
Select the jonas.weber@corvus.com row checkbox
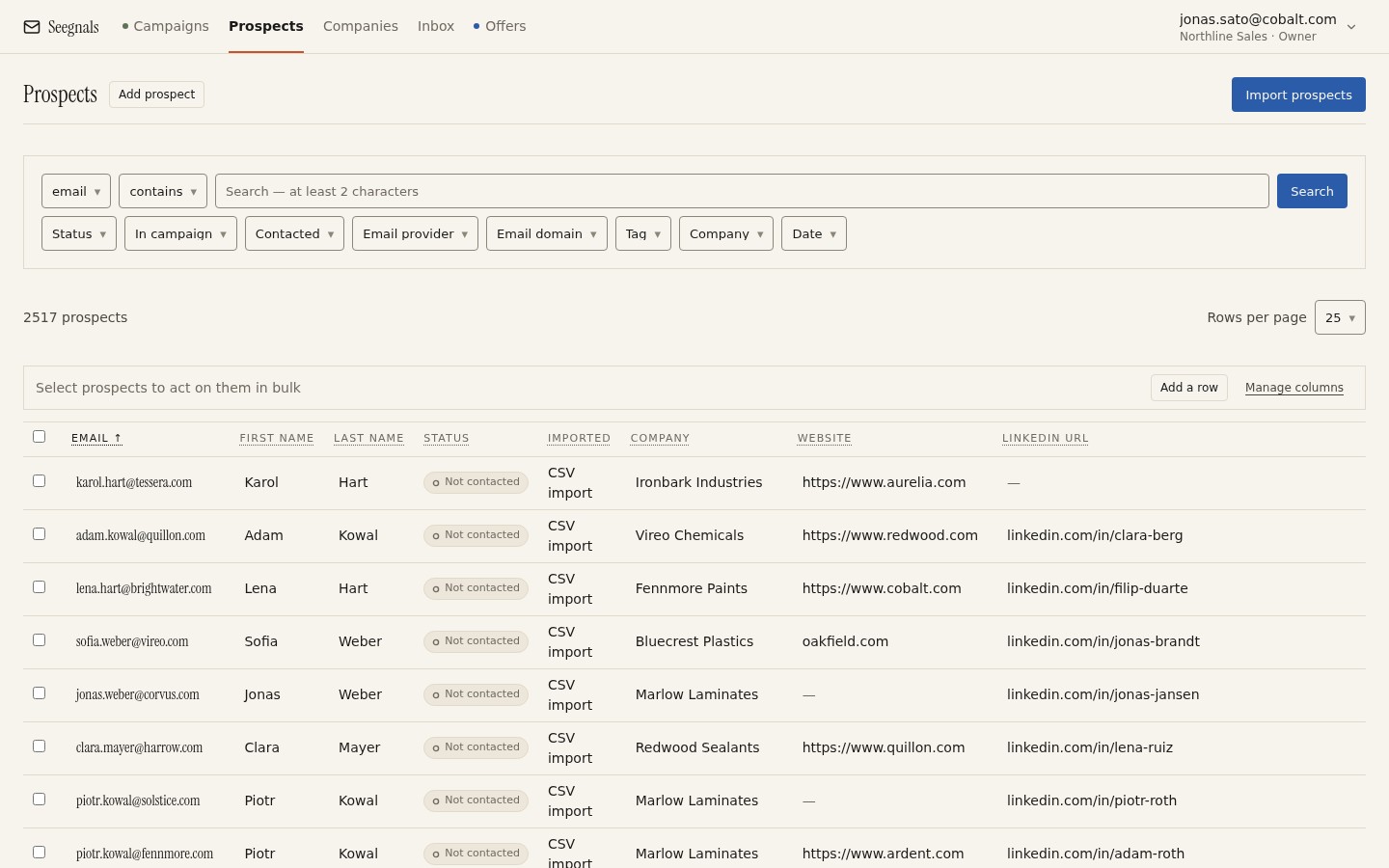[40, 693]
